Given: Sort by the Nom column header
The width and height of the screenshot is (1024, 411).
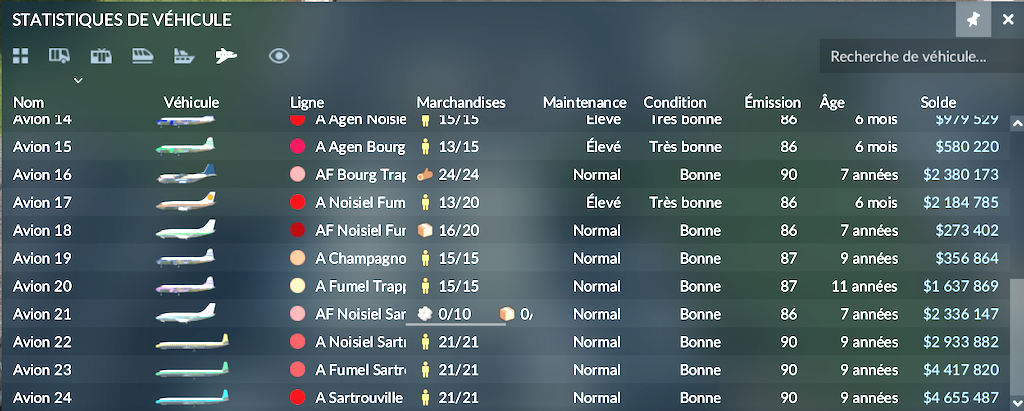Looking at the screenshot, I should coord(28,102).
